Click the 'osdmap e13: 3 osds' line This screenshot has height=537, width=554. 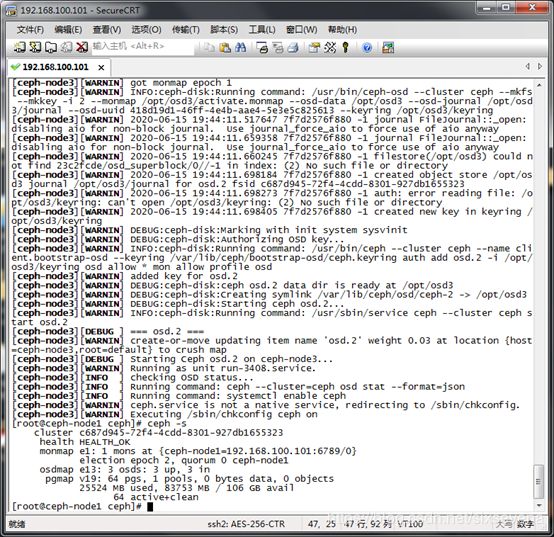point(125,470)
